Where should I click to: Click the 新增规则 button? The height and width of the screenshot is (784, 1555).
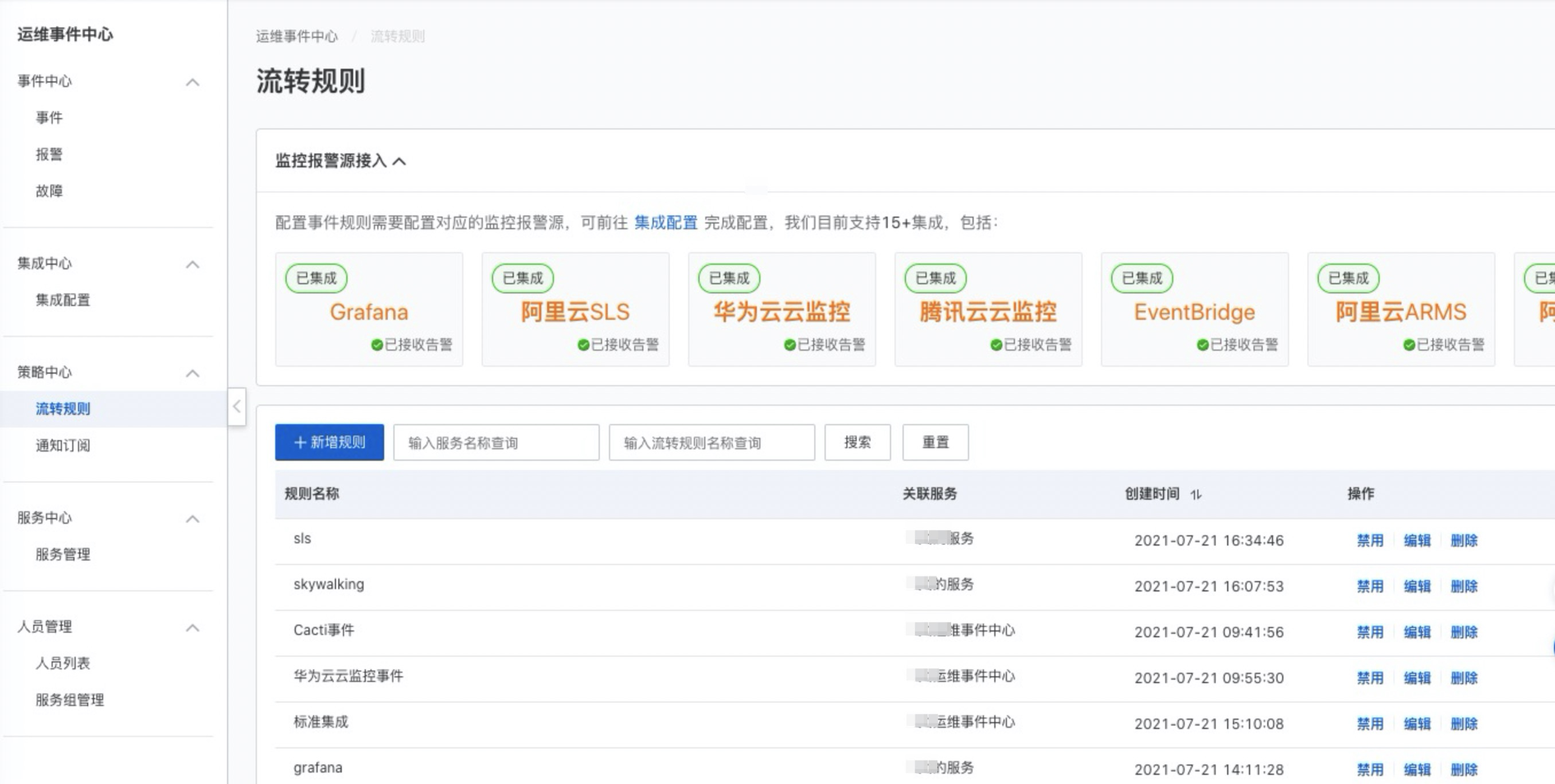(x=329, y=442)
